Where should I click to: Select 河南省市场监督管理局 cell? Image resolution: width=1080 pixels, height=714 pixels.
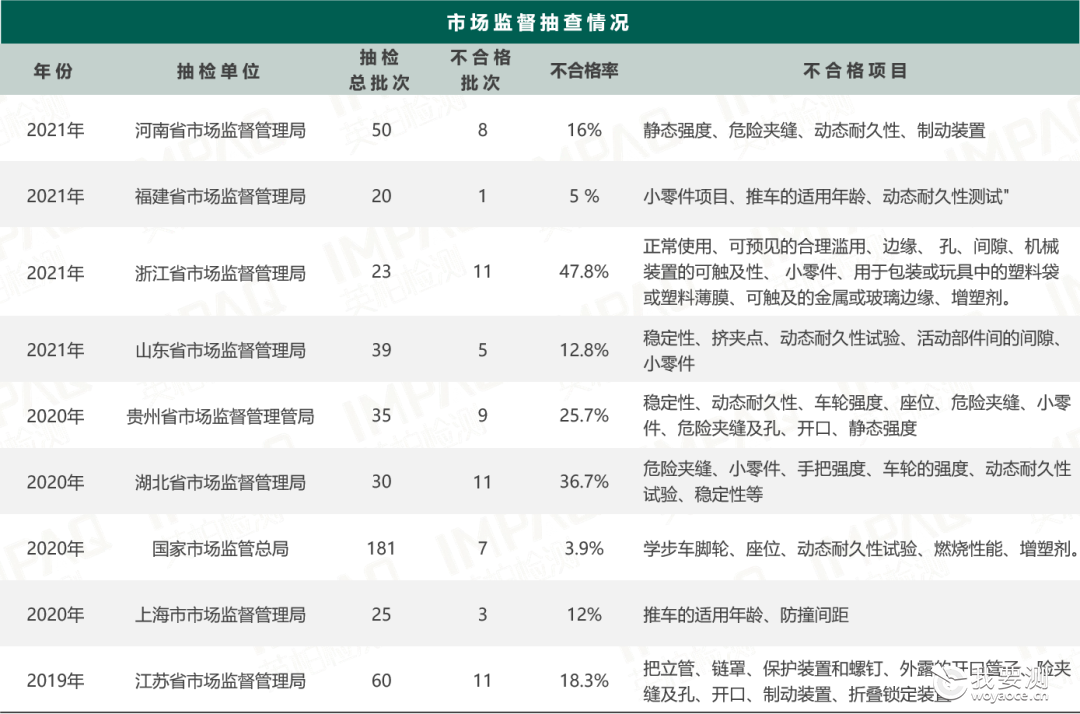(x=220, y=130)
